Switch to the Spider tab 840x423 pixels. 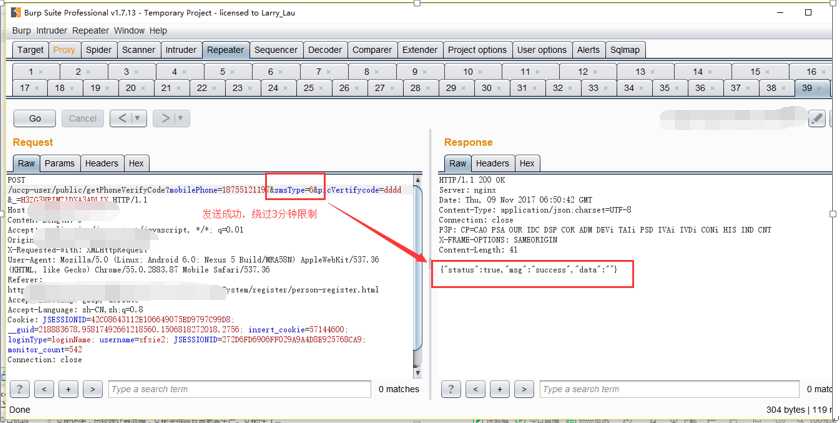tap(99, 50)
